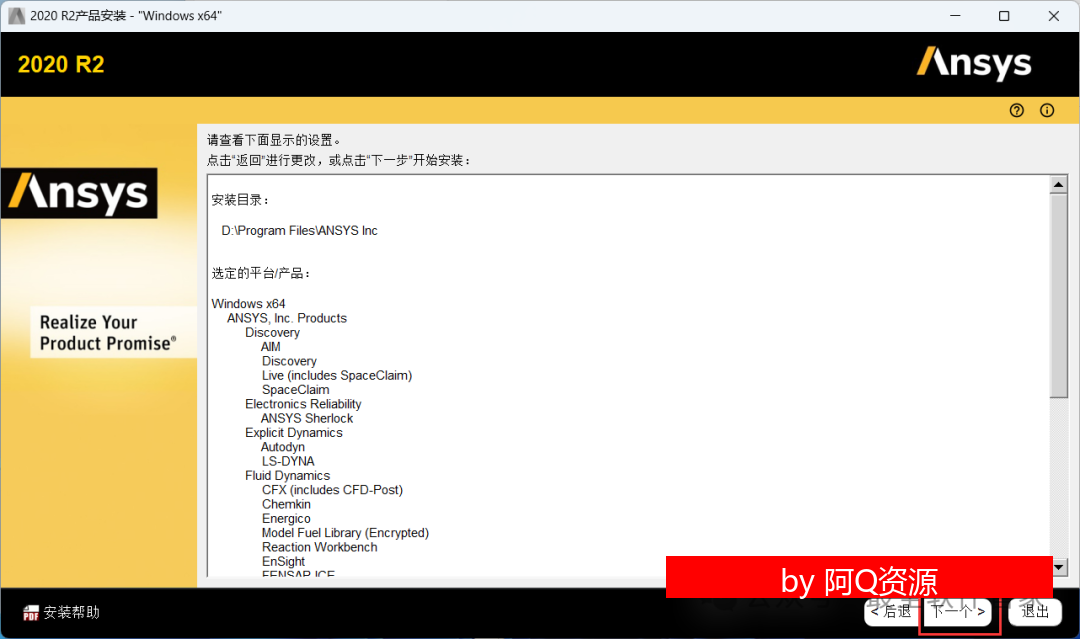Click the PDF icon beside 安装帮助

[x=31, y=612]
